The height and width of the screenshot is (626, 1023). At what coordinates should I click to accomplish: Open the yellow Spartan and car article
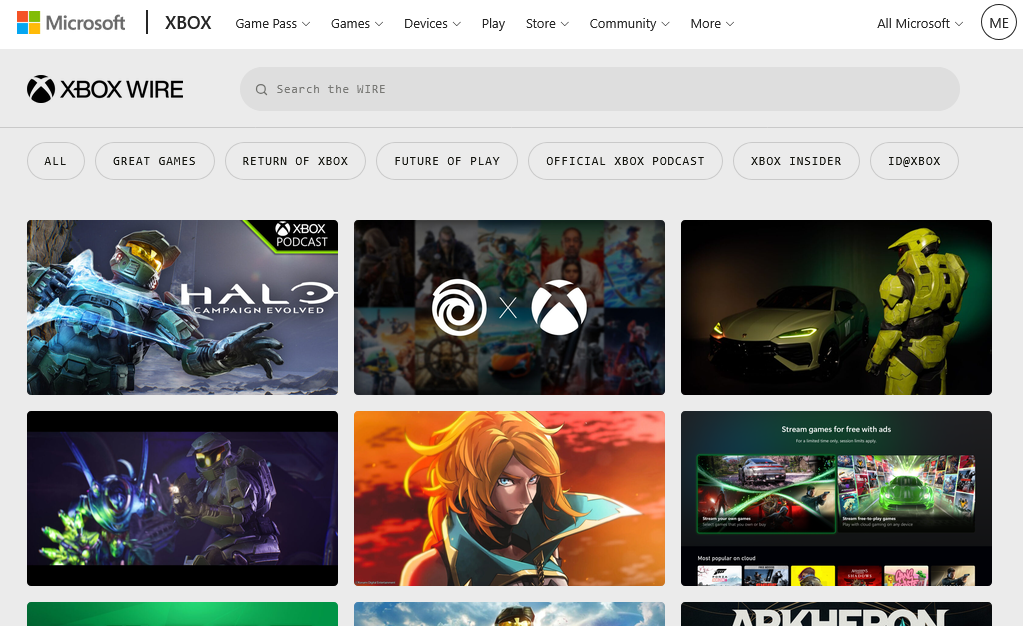pos(836,307)
